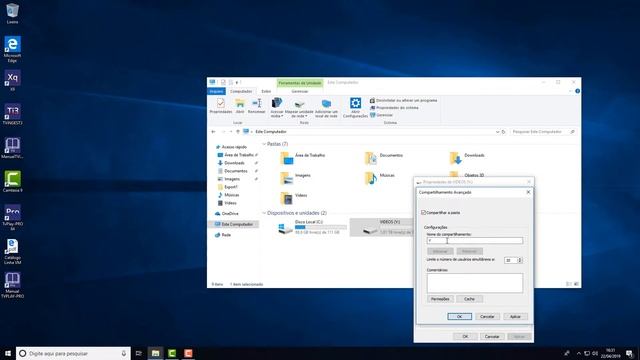Open File Explorer from the taskbar
This screenshot has width=640, height=360.
click(x=156, y=353)
